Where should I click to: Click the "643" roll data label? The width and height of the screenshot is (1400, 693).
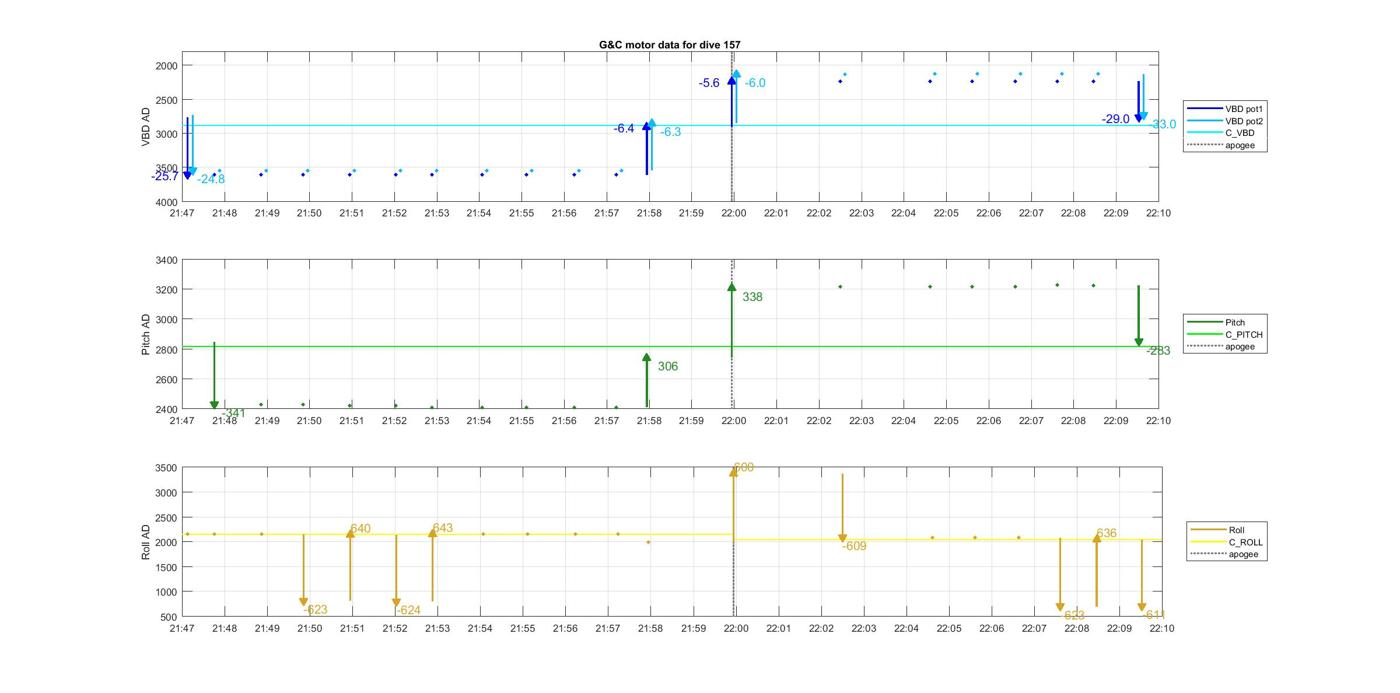(x=442, y=528)
